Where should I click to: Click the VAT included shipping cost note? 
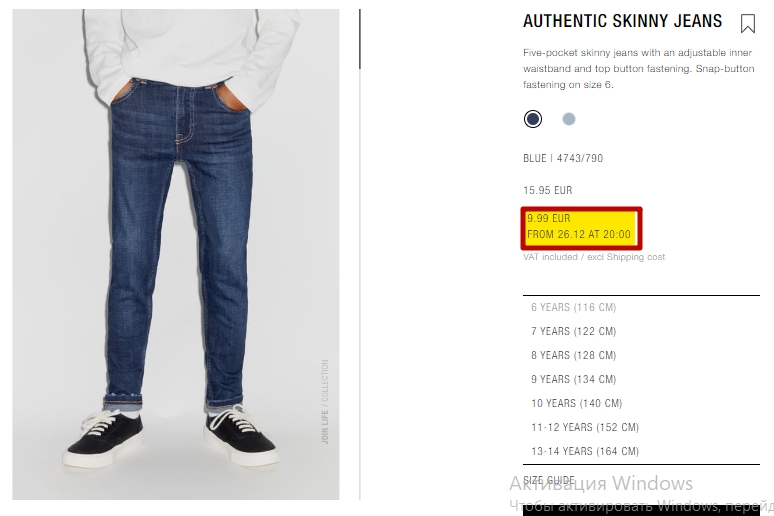tap(594, 257)
